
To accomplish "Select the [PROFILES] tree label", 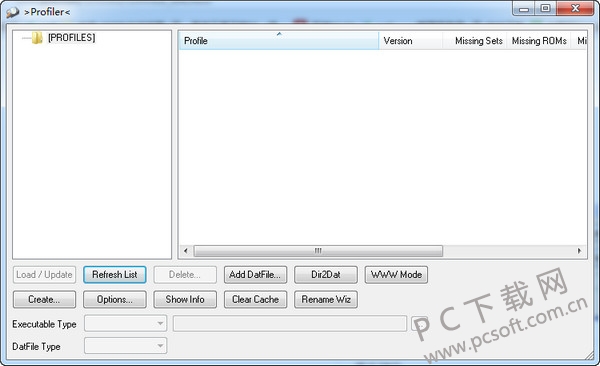I will click(72, 38).
